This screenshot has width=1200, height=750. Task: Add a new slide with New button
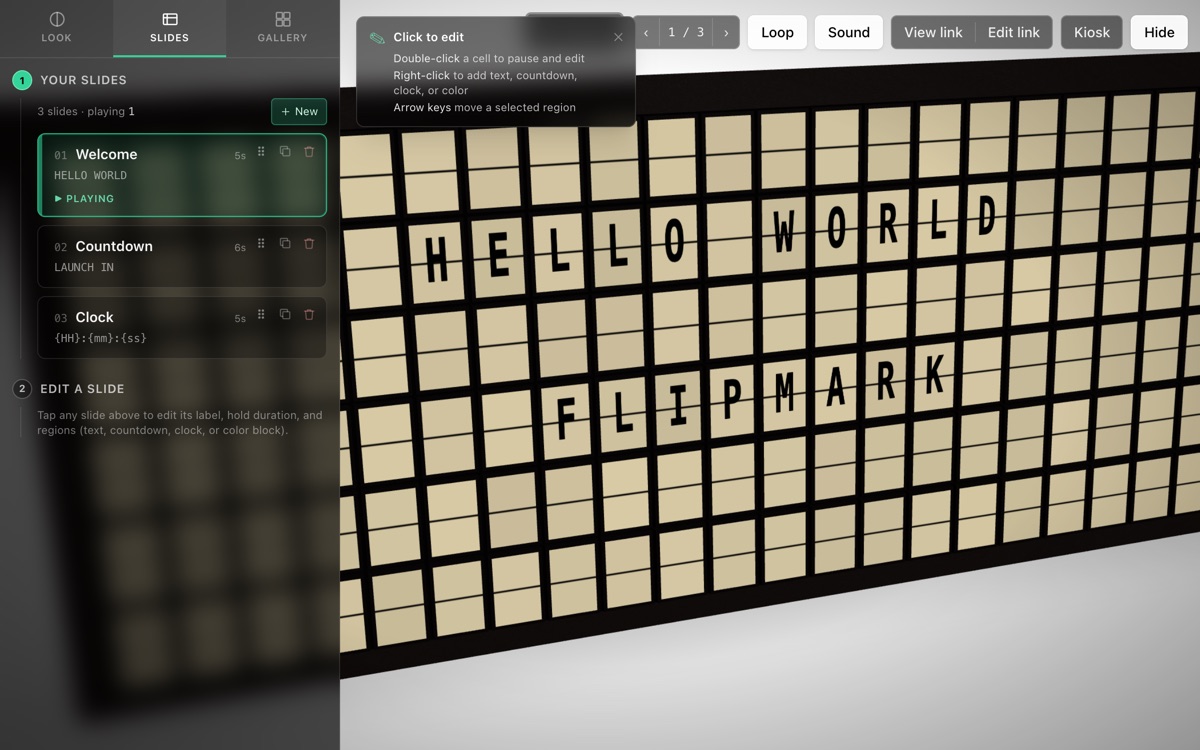(299, 111)
